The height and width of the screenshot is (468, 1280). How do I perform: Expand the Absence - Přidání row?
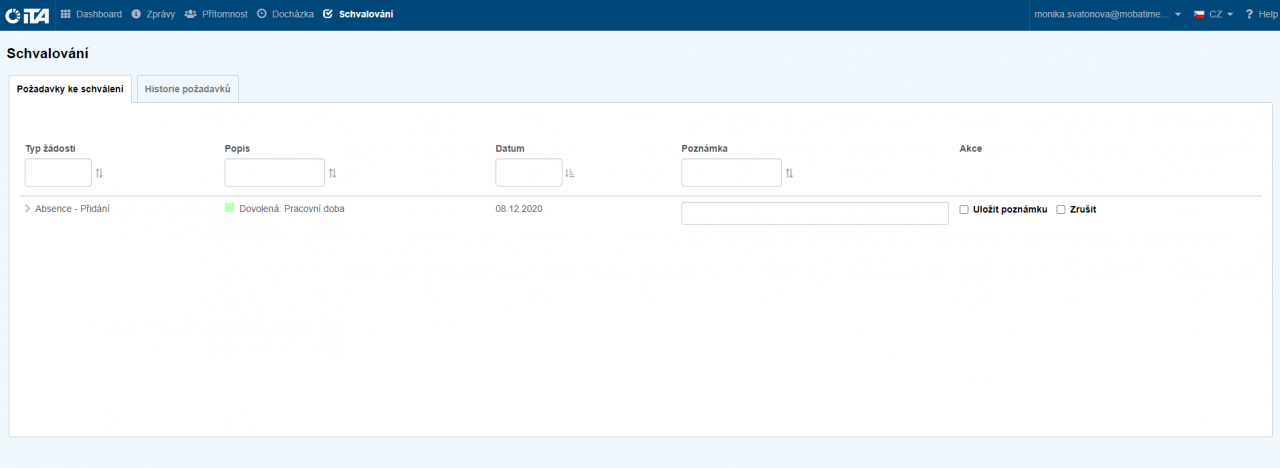coord(27,209)
